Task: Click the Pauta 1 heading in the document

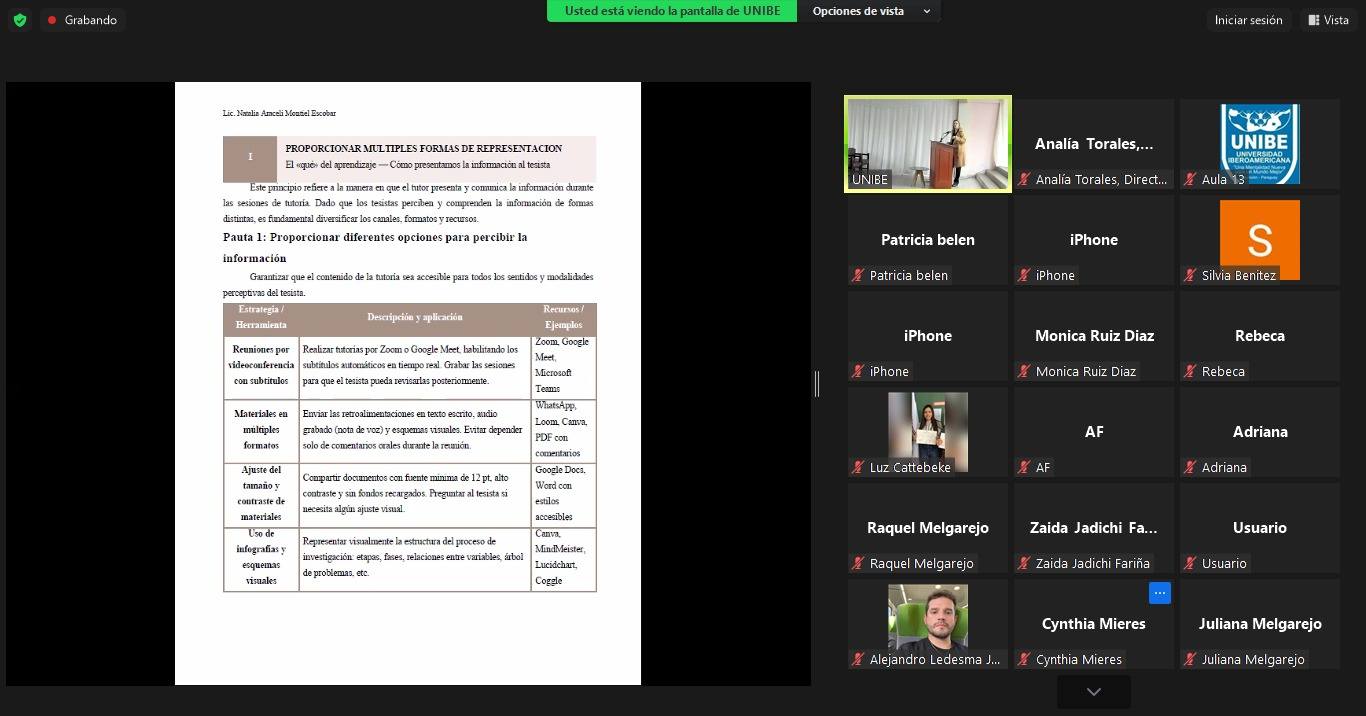Action: pos(375,247)
